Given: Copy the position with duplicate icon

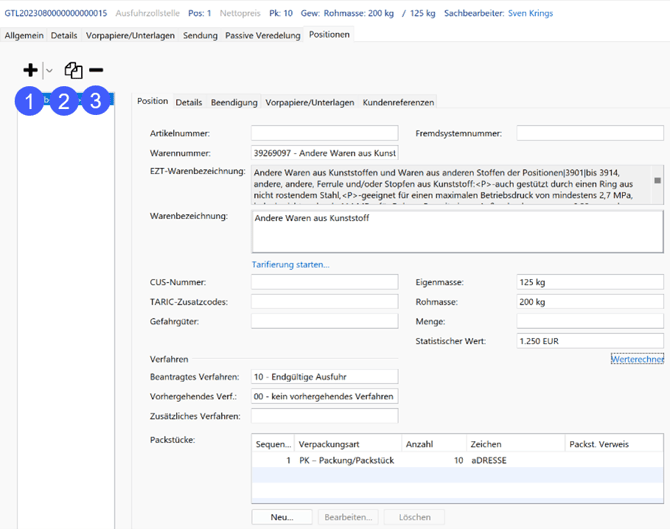Looking at the screenshot, I should [73, 71].
